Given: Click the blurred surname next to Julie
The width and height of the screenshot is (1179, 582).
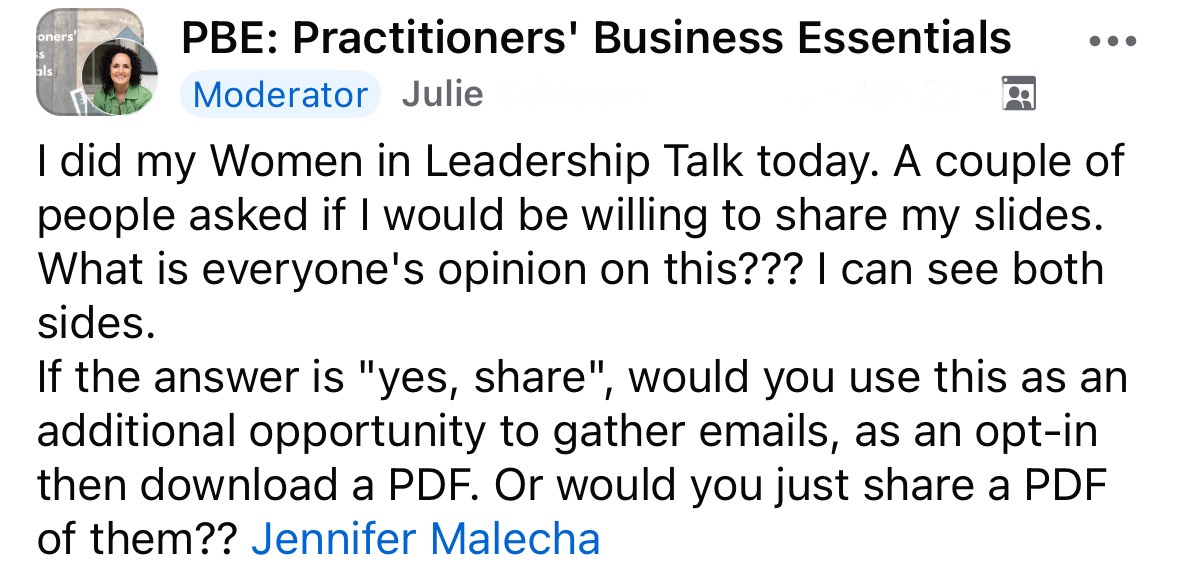Looking at the screenshot, I should point(571,95).
